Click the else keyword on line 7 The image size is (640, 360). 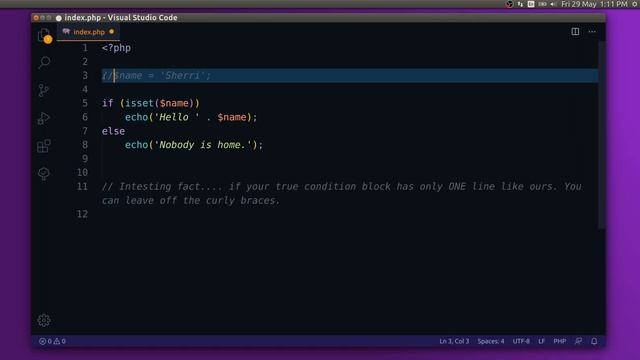113,131
